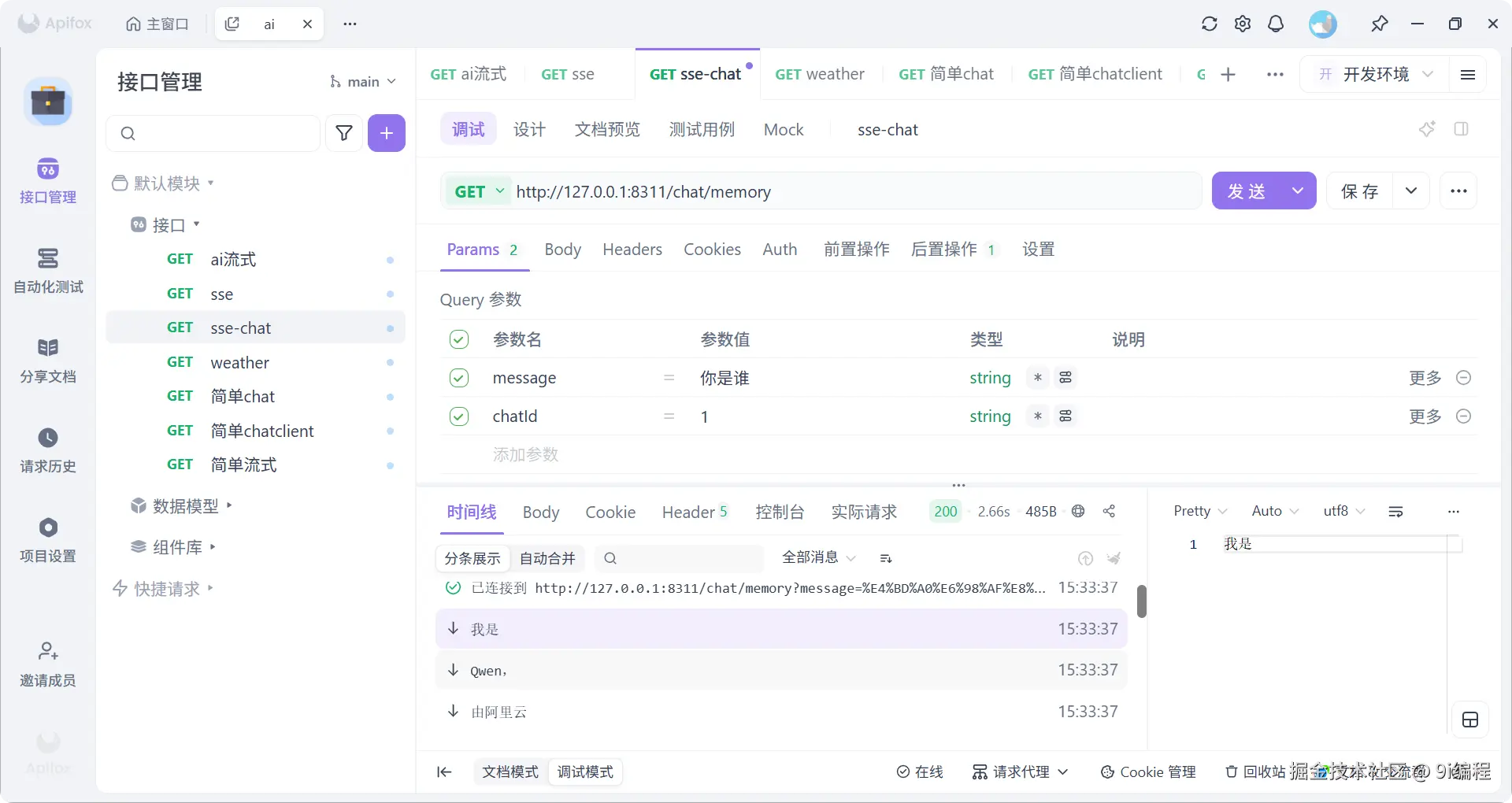Switch to 自动合并 display mode
This screenshot has height=803, width=1512.
[547, 558]
